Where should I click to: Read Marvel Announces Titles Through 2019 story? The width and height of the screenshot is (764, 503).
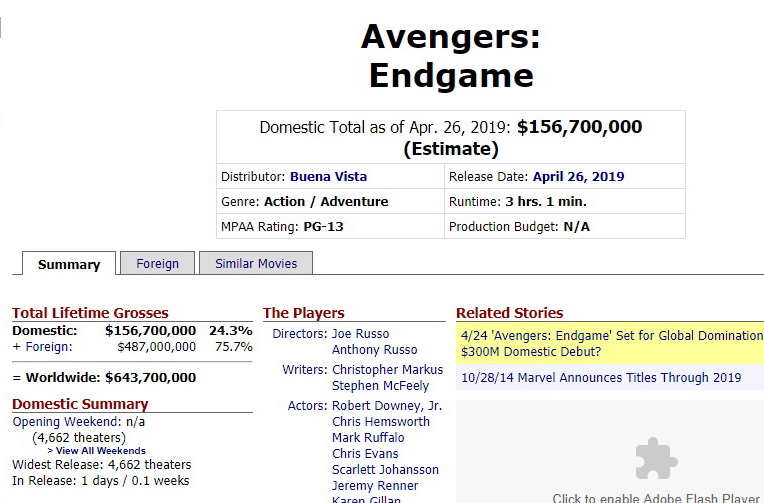click(x=601, y=378)
